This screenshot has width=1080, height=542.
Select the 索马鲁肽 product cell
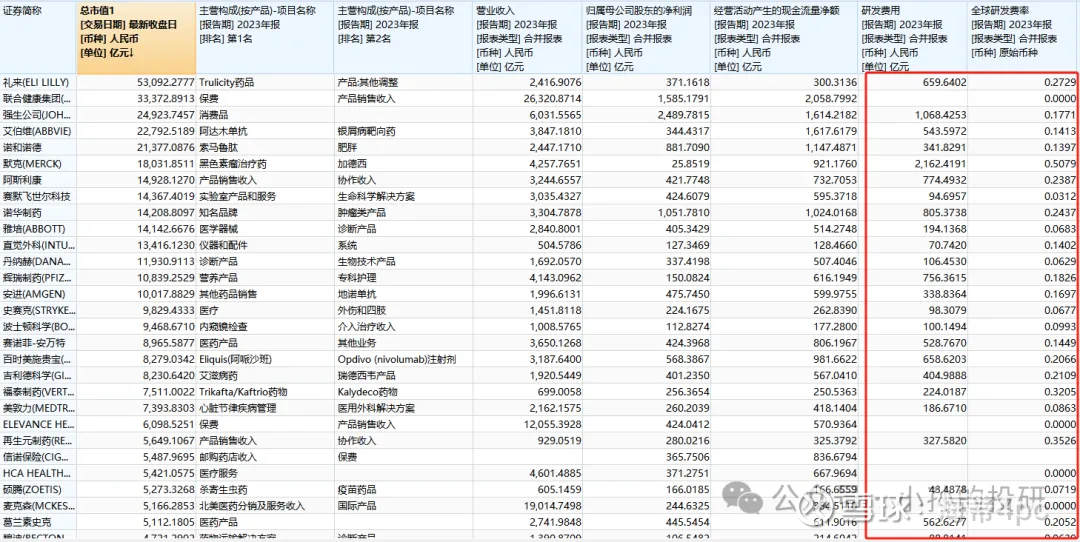217,147
